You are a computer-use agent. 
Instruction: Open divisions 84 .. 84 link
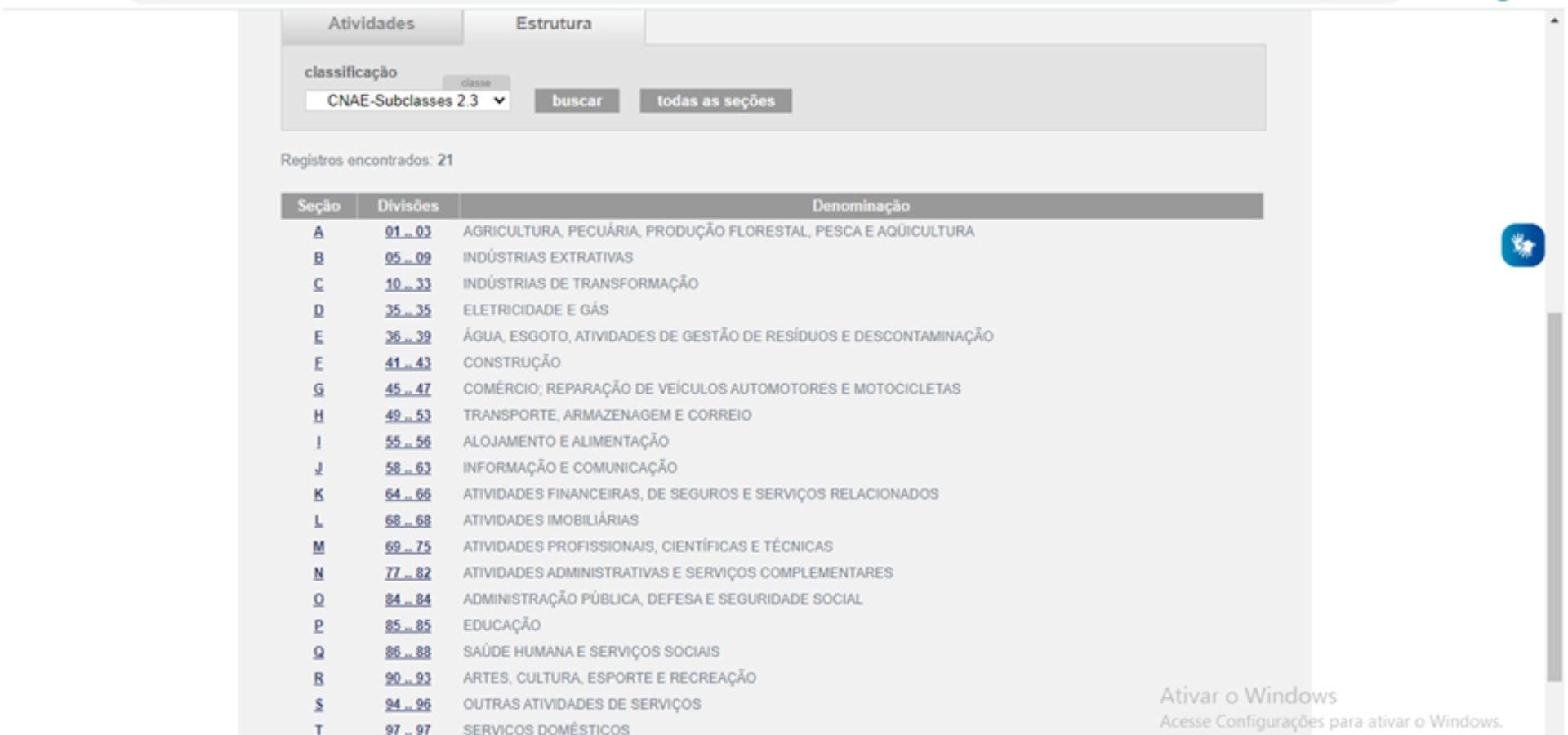[x=408, y=599]
